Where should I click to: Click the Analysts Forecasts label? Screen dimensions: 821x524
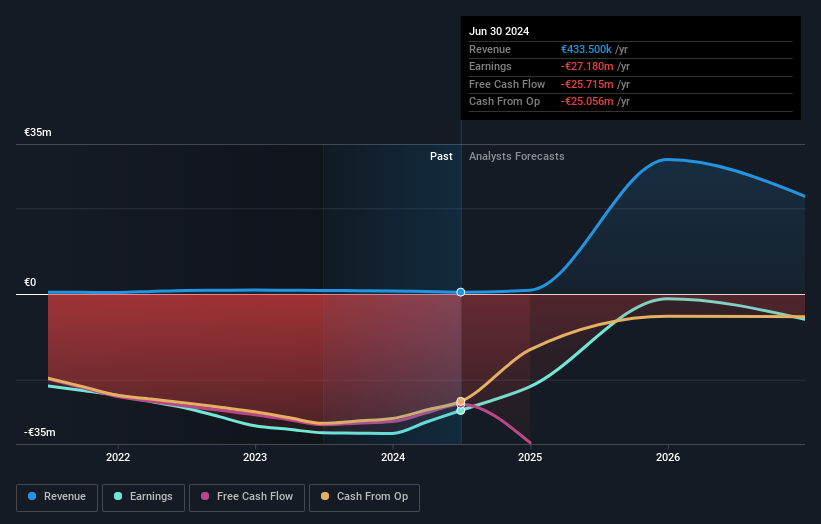point(517,157)
